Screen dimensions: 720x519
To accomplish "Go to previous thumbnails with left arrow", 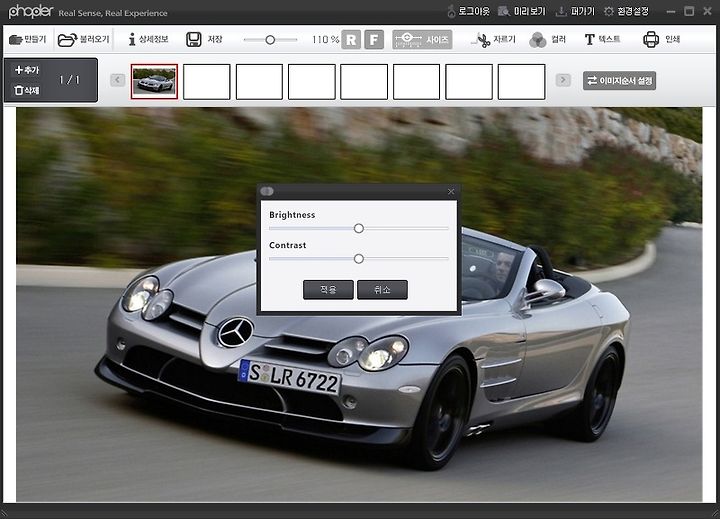I will coord(118,80).
